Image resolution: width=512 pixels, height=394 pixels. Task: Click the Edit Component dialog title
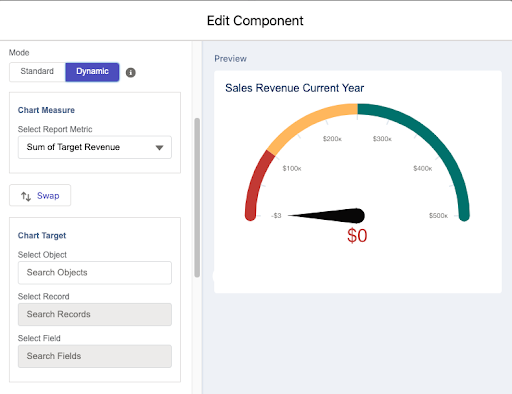[255, 21]
